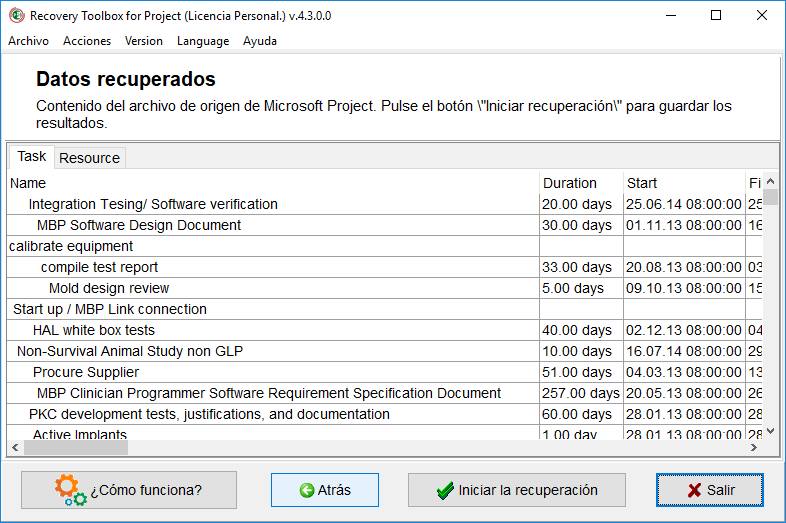Click the 33.00 days duration cell
This screenshot has height=523, width=786.
pos(581,267)
